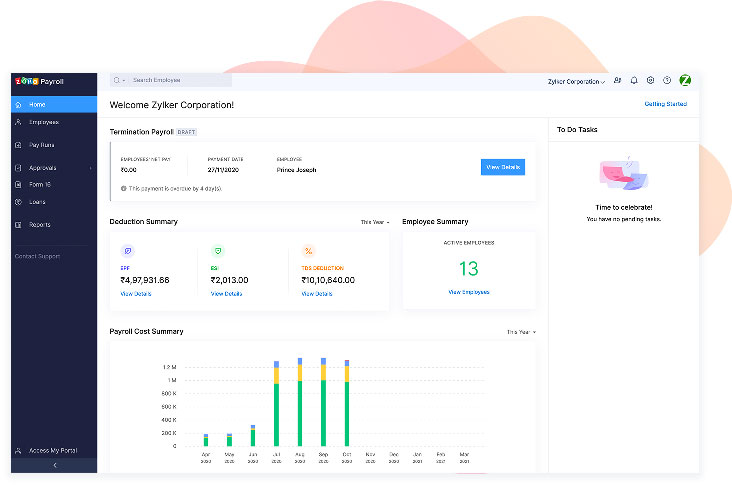Click the ESI shield icon

tap(217, 251)
